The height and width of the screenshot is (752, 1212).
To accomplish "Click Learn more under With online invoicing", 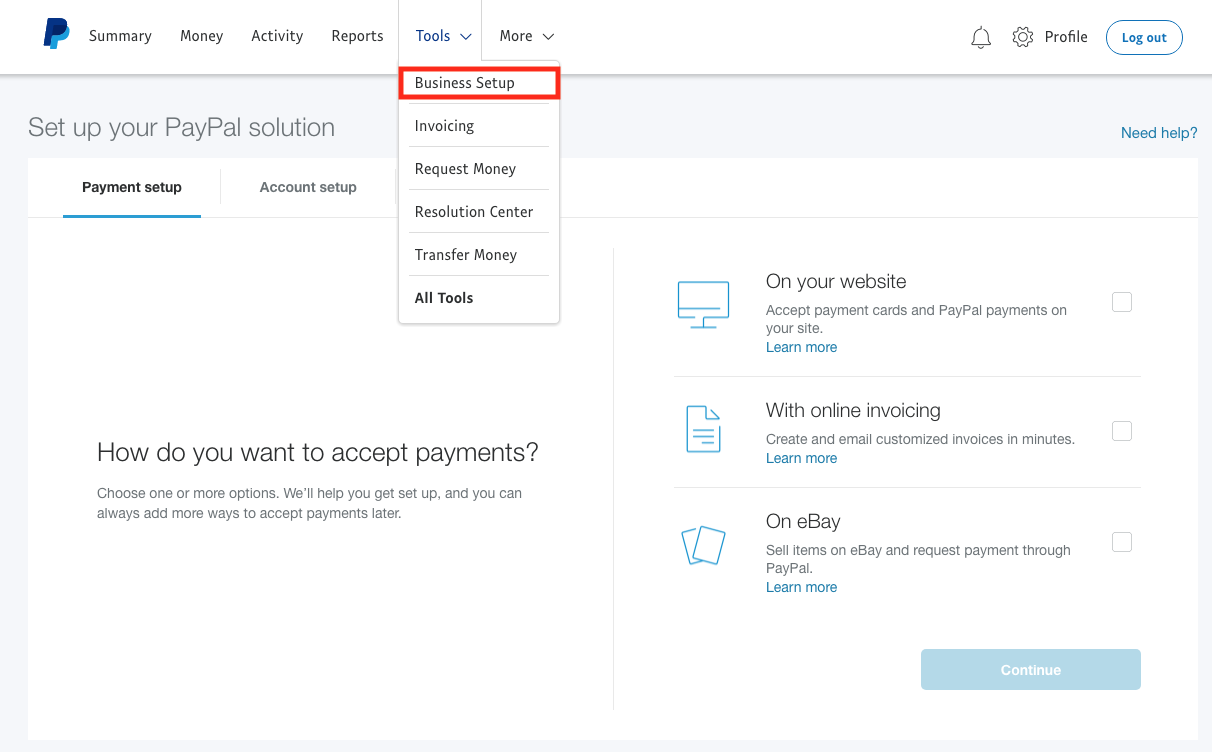I will pyautogui.click(x=801, y=458).
